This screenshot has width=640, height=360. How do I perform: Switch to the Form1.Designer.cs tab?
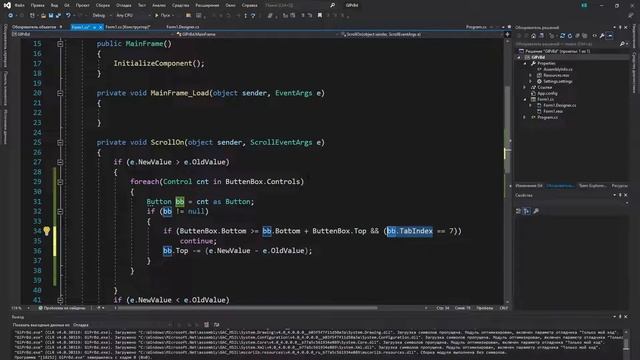tap(182, 27)
